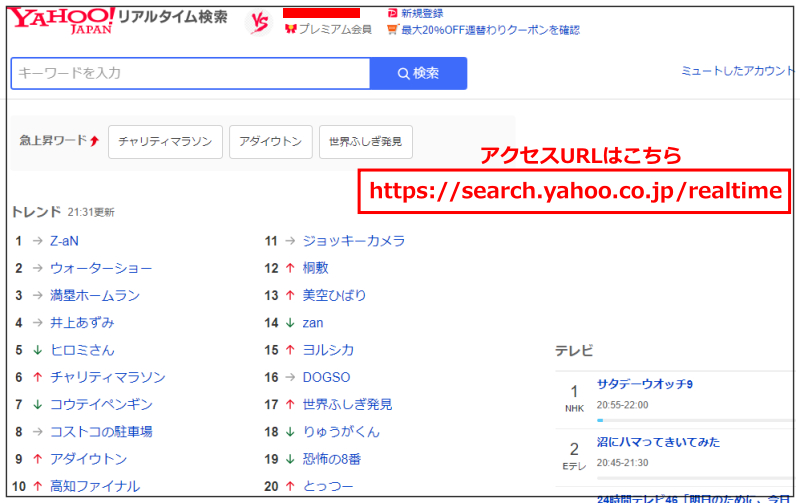
Task: Open trend rank 6 チャリティマラソン link
Action: 108,378
